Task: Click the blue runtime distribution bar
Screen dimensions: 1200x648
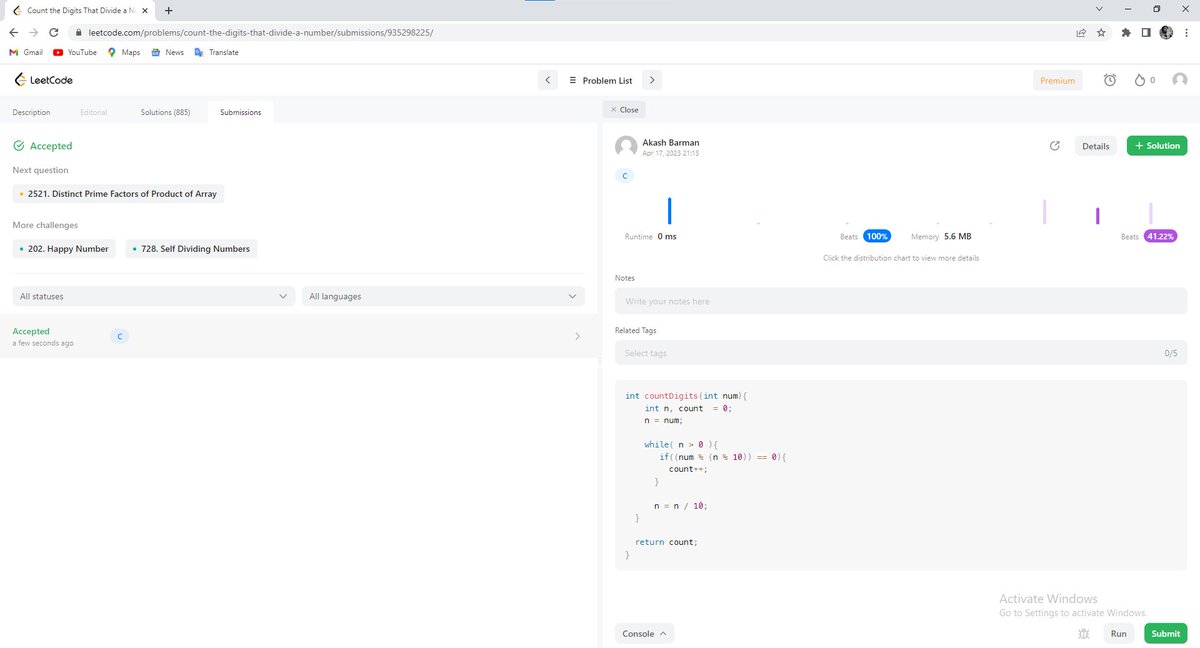Action: 670,211
